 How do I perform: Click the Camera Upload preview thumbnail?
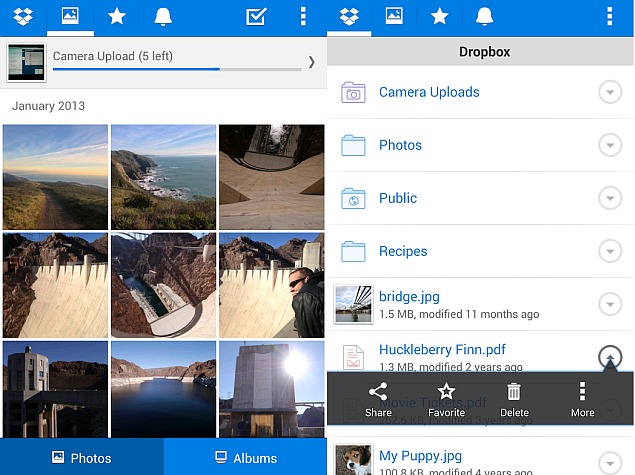tap(27, 62)
